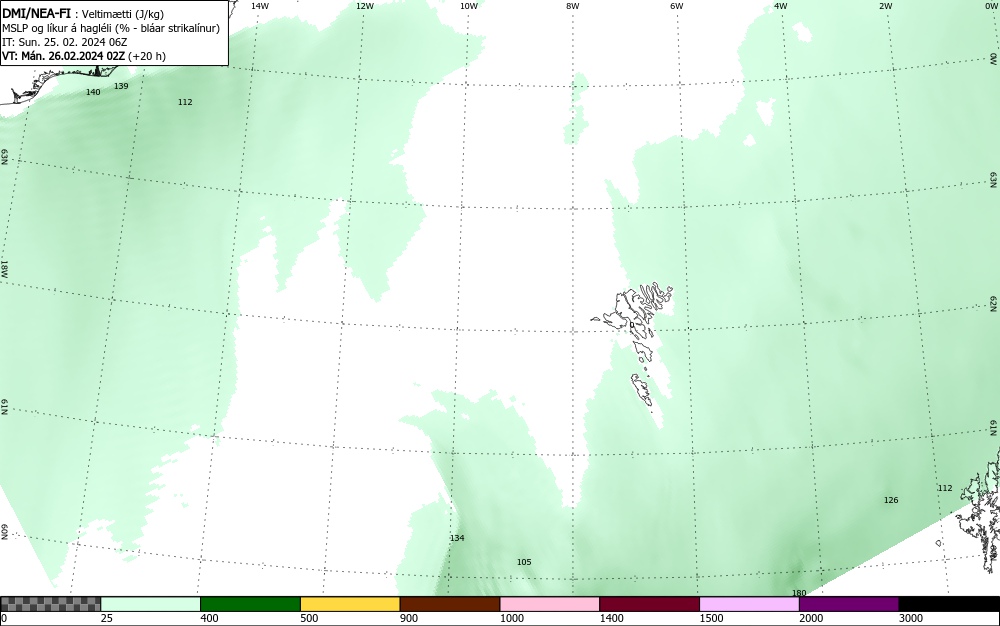Viewport: 1000px width, 626px height.
Task: Click the 8W longitude label
Action: [573, 6]
